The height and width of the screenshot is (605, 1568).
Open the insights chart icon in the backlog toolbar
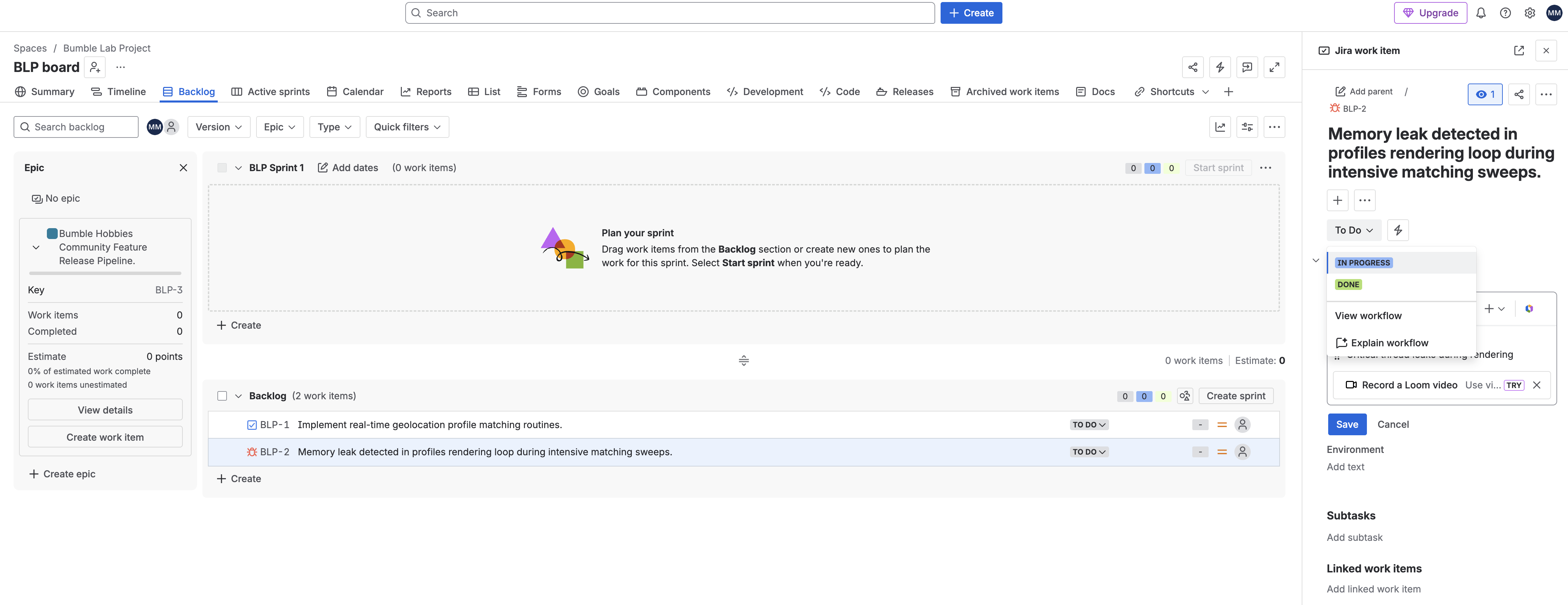(x=1220, y=127)
